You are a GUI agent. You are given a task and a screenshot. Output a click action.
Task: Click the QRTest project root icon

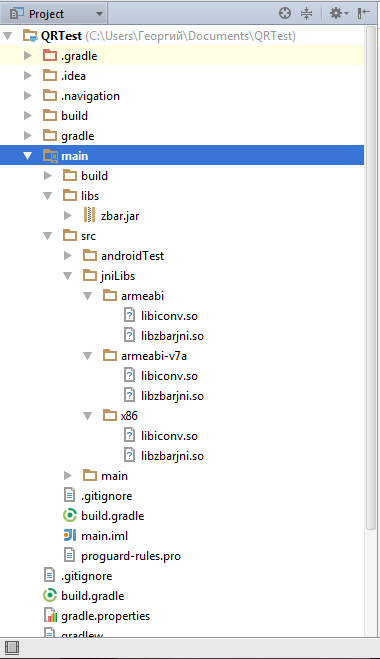coord(30,36)
